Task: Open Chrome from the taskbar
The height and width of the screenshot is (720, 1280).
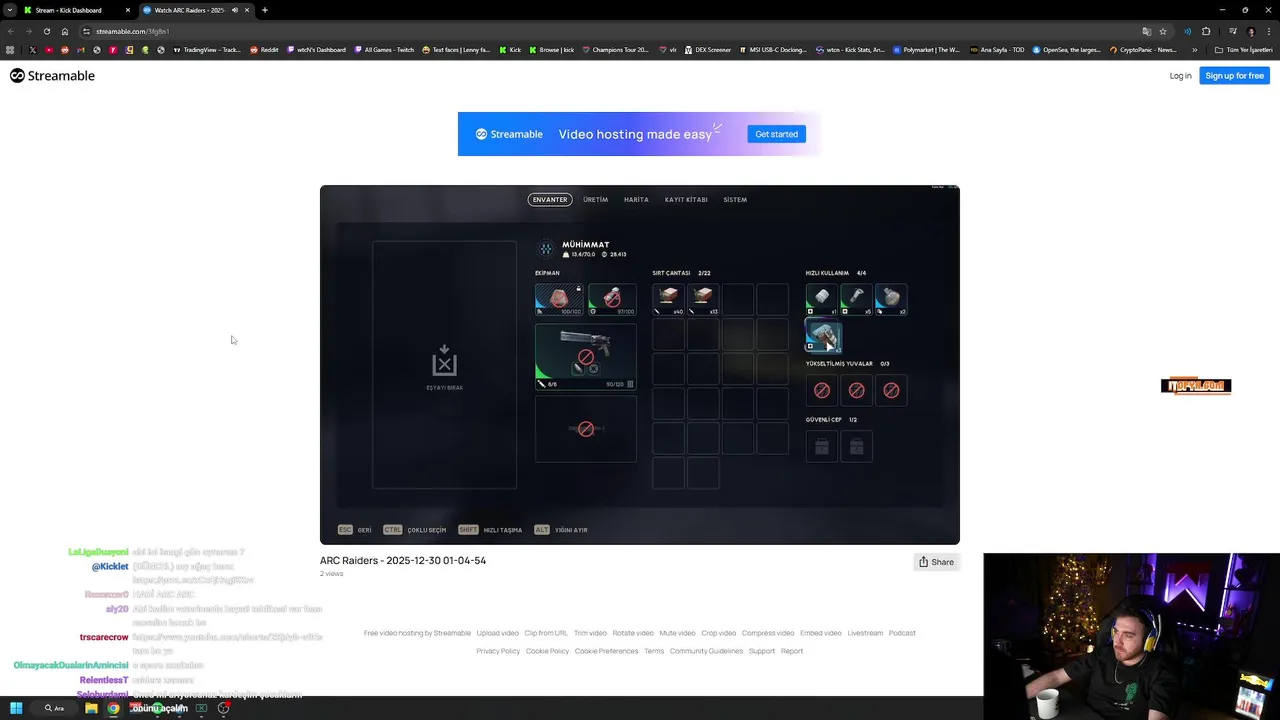Action: pyautogui.click(x=114, y=708)
